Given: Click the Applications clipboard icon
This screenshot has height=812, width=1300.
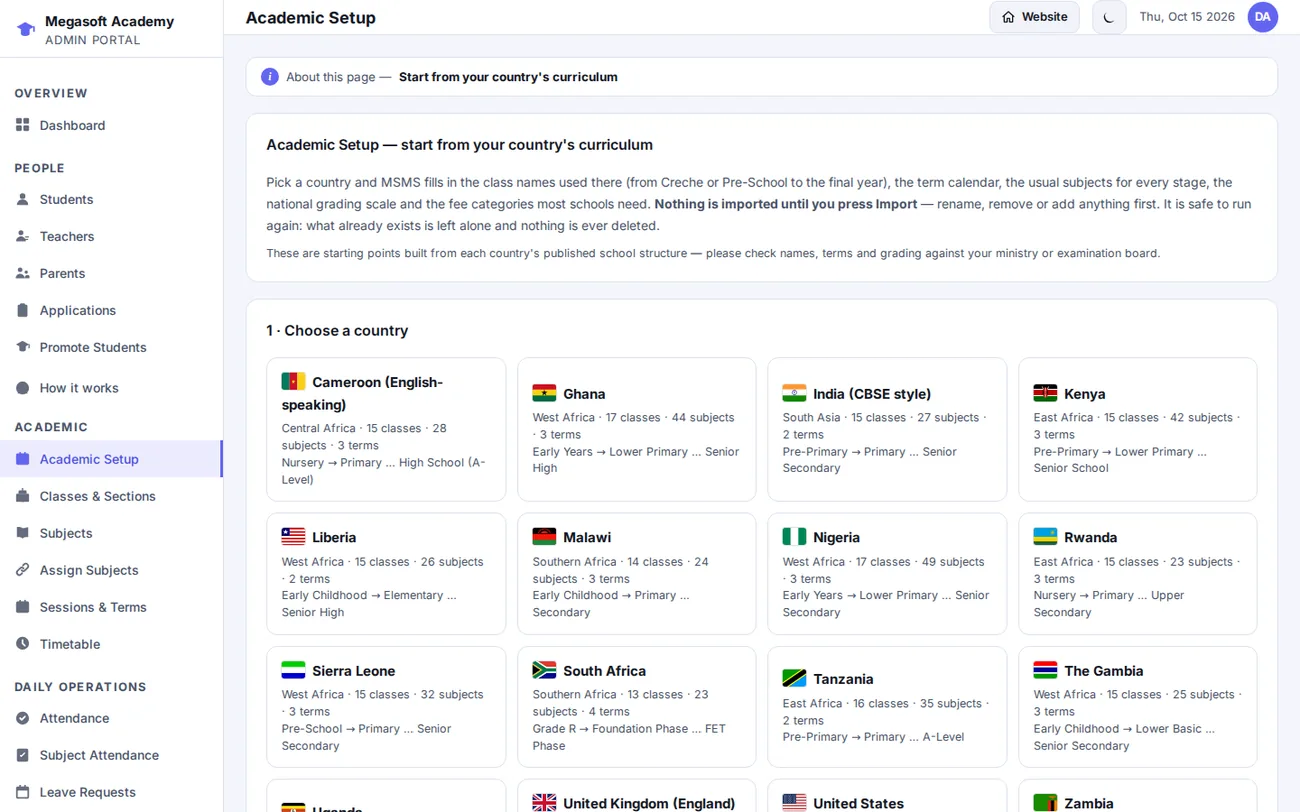Looking at the screenshot, I should point(22,310).
